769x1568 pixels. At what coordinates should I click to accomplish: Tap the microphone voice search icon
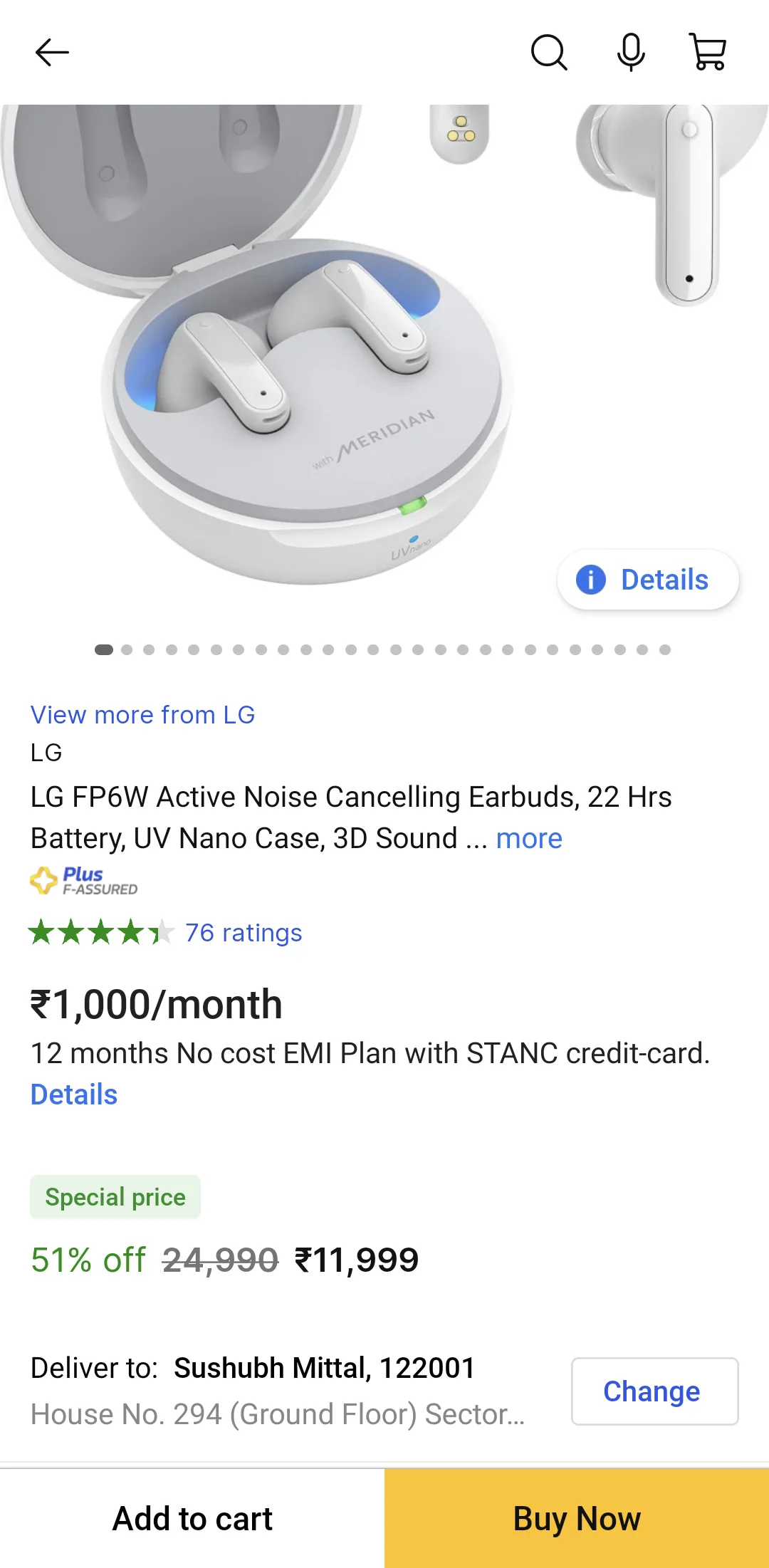[631, 52]
